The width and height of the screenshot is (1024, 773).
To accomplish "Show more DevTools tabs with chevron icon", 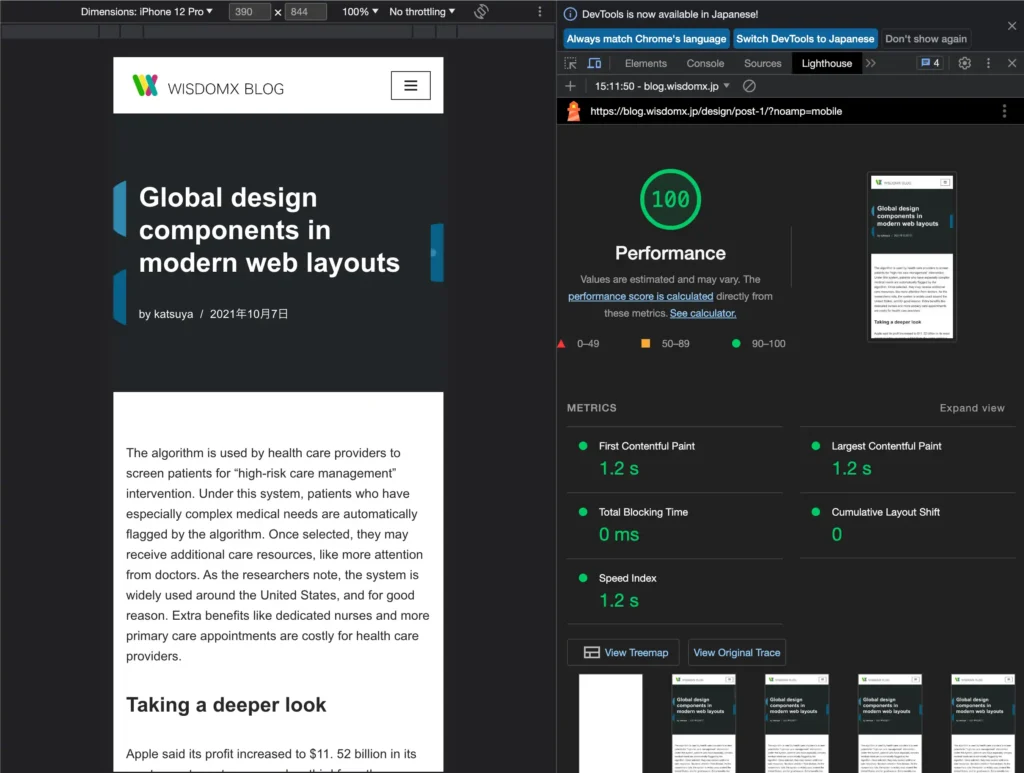I will (x=870, y=63).
